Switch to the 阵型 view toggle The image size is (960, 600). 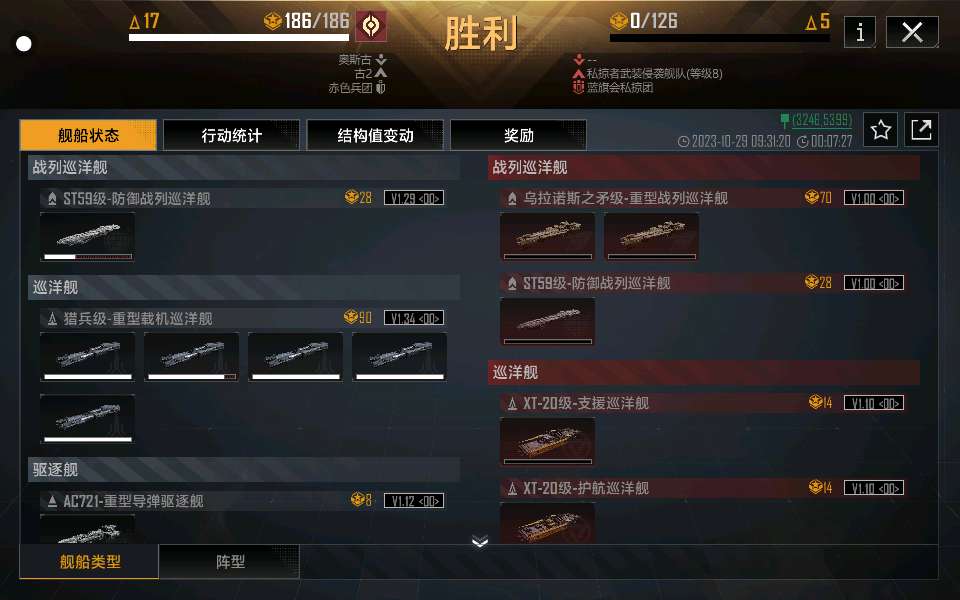(230, 561)
